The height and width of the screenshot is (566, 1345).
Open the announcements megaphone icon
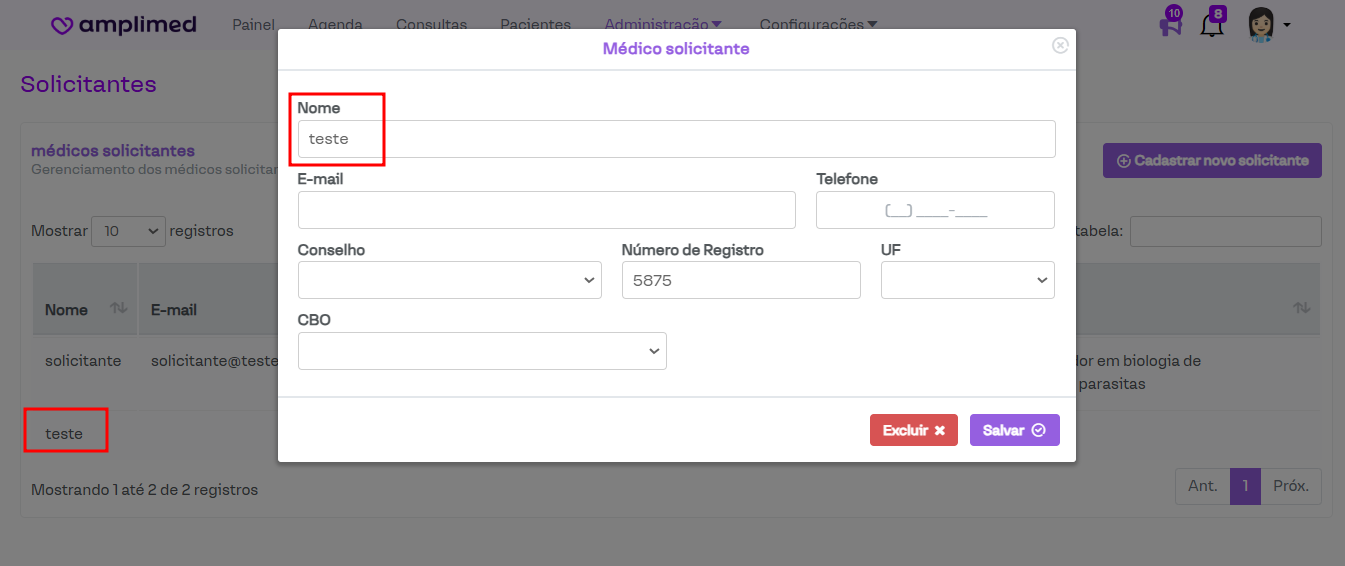point(1170,24)
